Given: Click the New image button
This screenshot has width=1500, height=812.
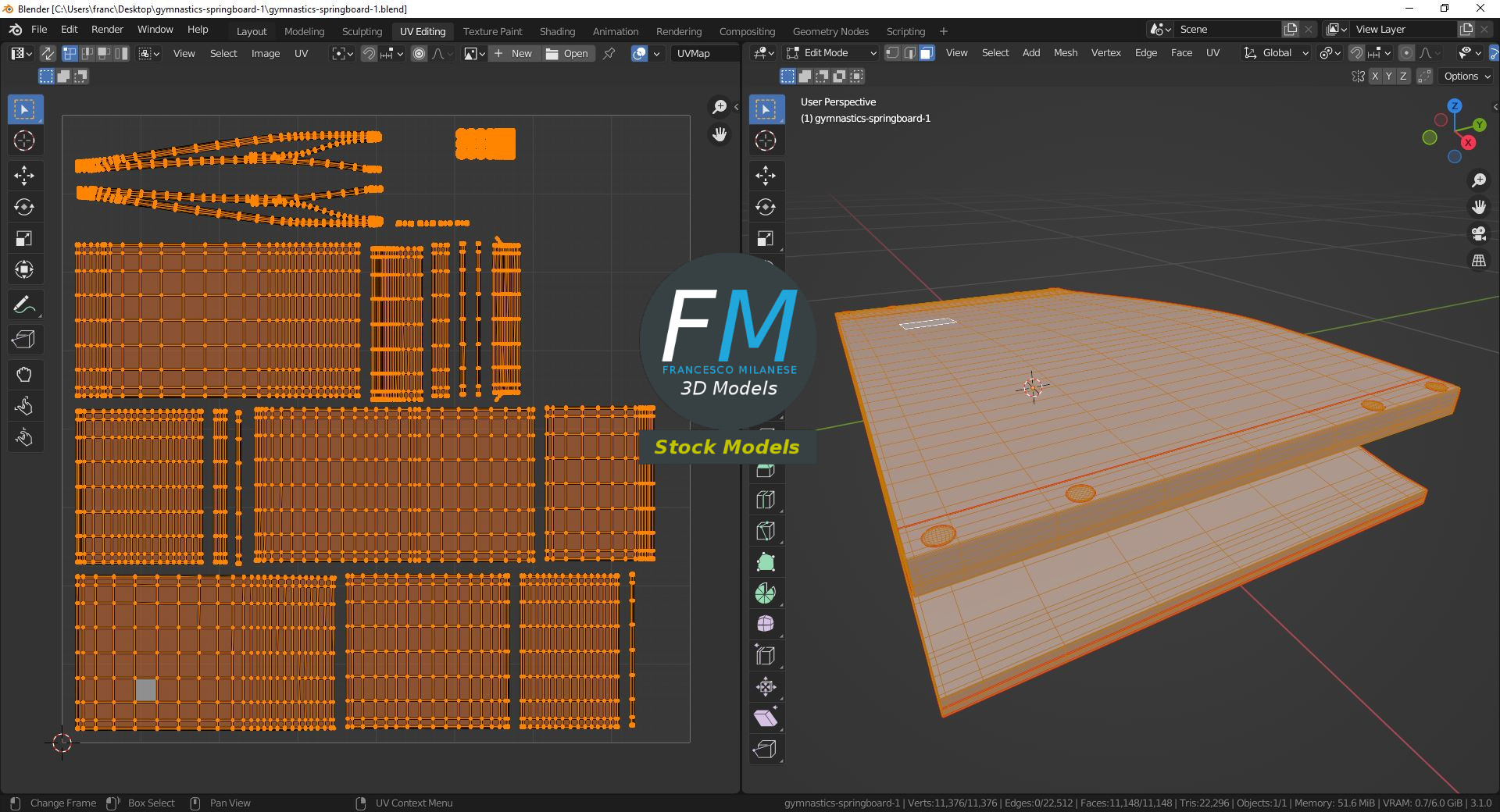Looking at the screenshot, I should [x=514, y=53].
